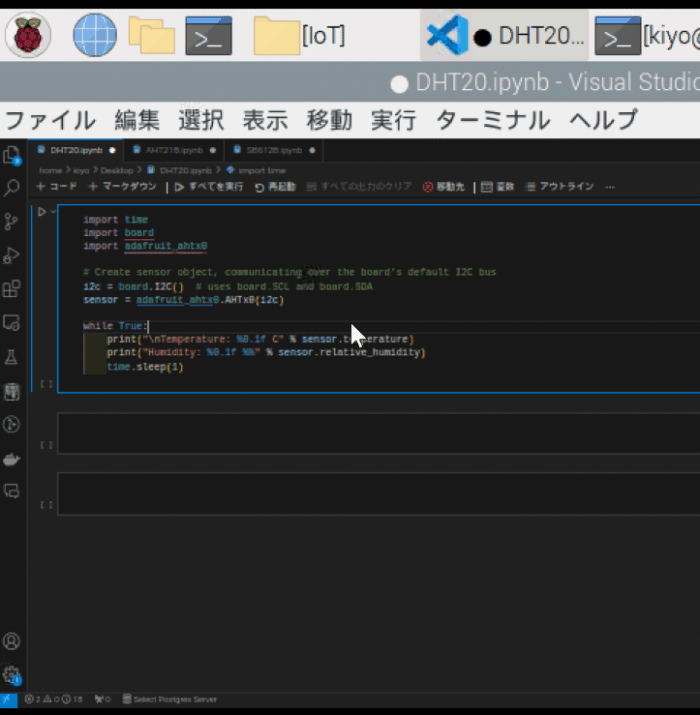Image resolution: width=700 pixels, height=715 pixels.
Task: Click the circular icon directly above the Docker whale
Action: (11, 425)
